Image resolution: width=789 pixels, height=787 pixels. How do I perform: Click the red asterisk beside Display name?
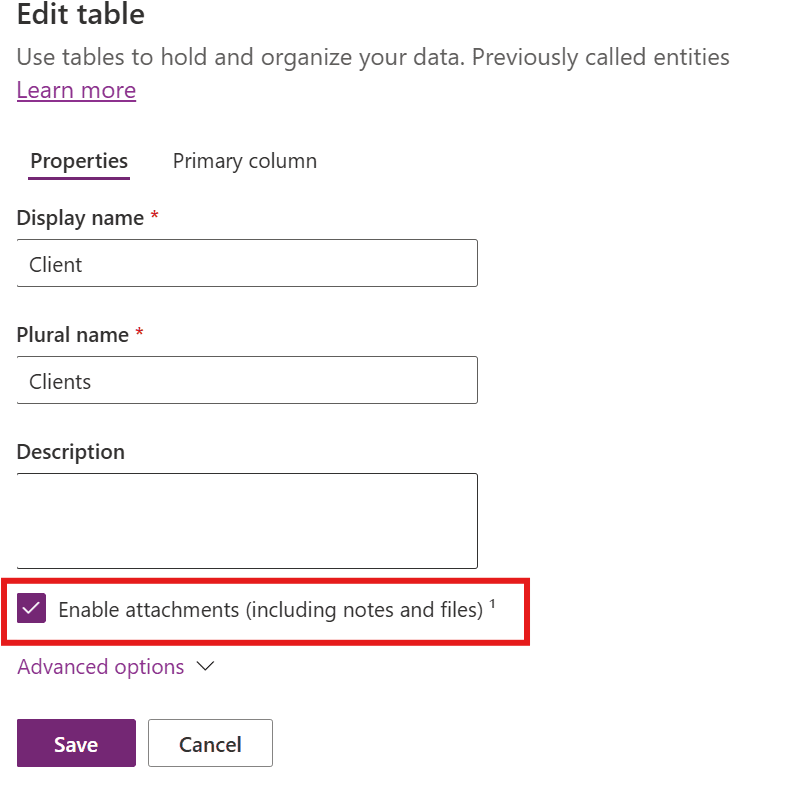(154, 217)
